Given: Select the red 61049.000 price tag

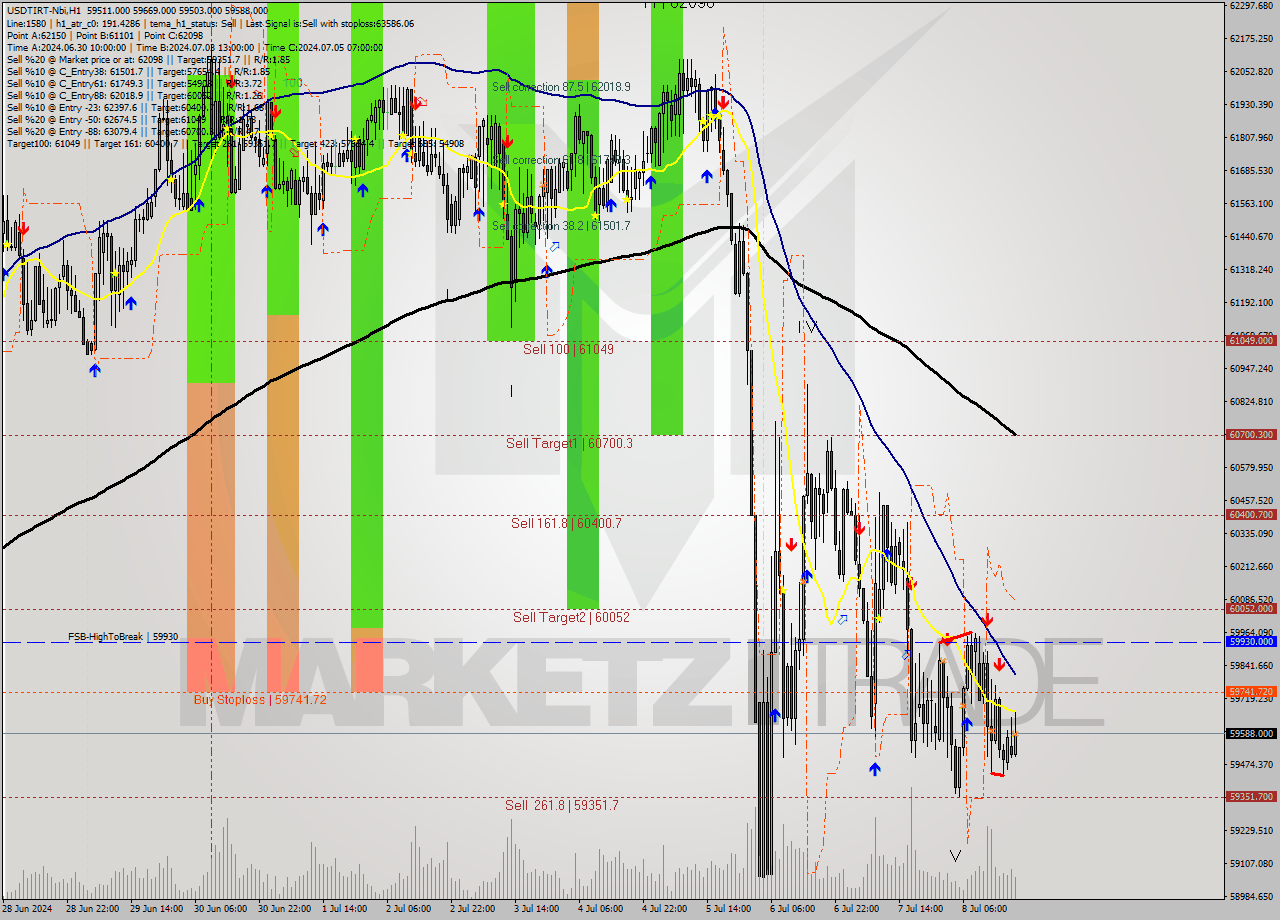Looking at the screenshot, I should point(1250,340).
